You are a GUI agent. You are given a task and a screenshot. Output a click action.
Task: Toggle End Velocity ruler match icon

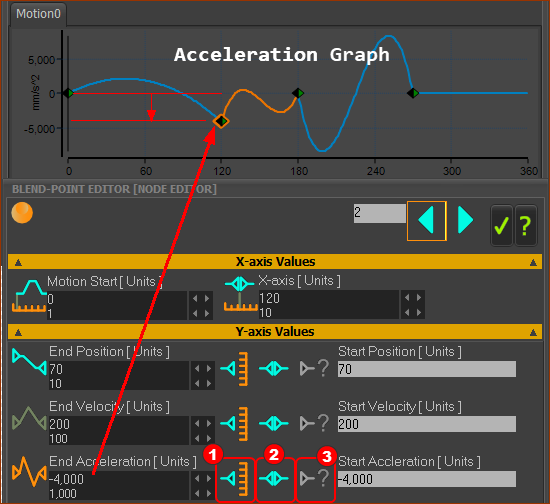point(235,424)
